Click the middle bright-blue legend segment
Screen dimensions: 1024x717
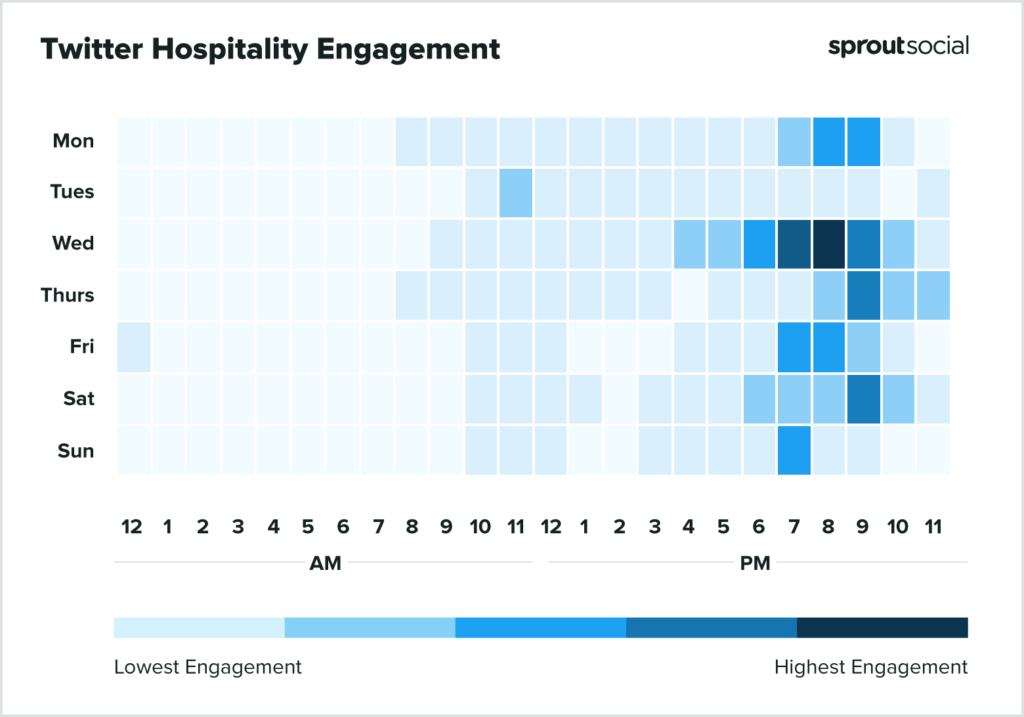click(x=540, y=628)
